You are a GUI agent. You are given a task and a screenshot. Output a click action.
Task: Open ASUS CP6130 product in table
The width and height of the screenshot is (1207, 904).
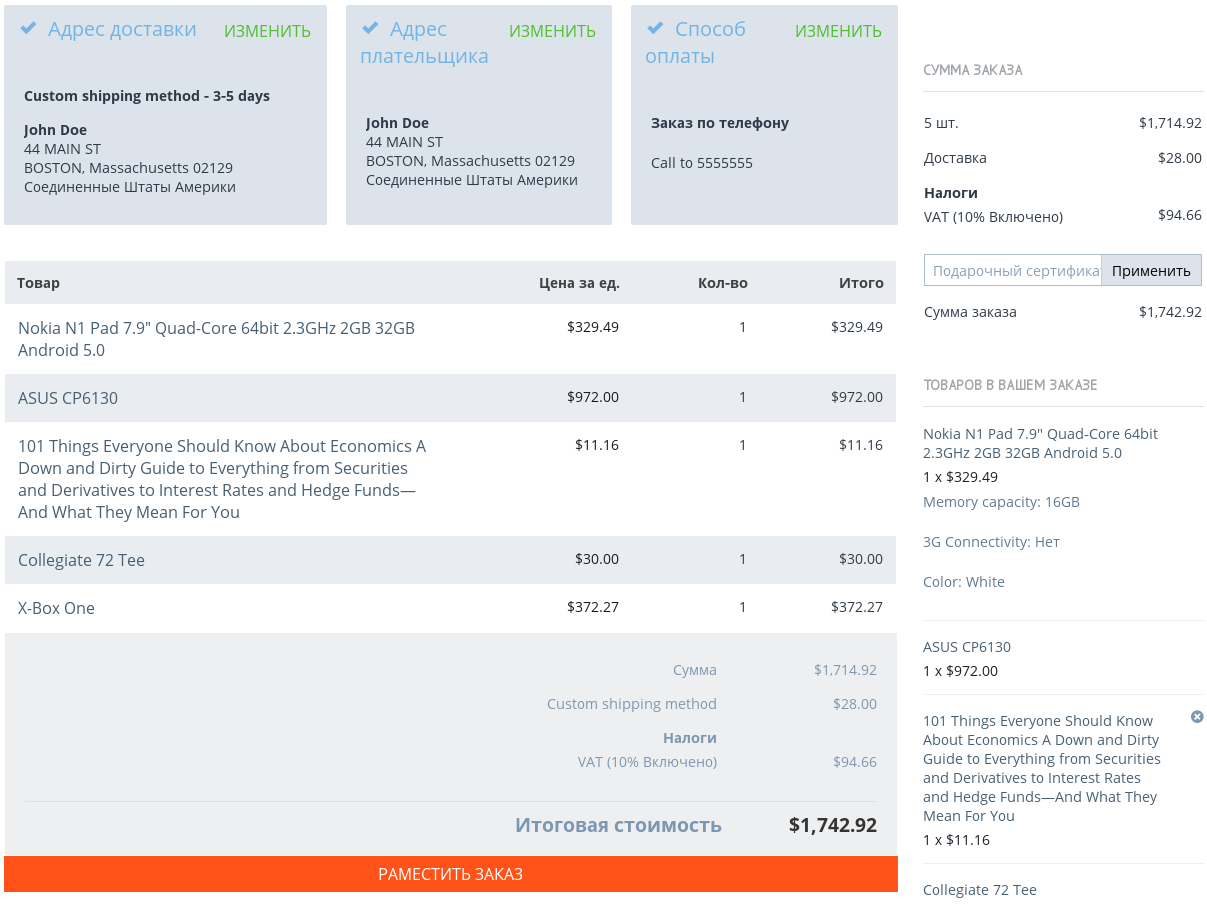point(68,398)
